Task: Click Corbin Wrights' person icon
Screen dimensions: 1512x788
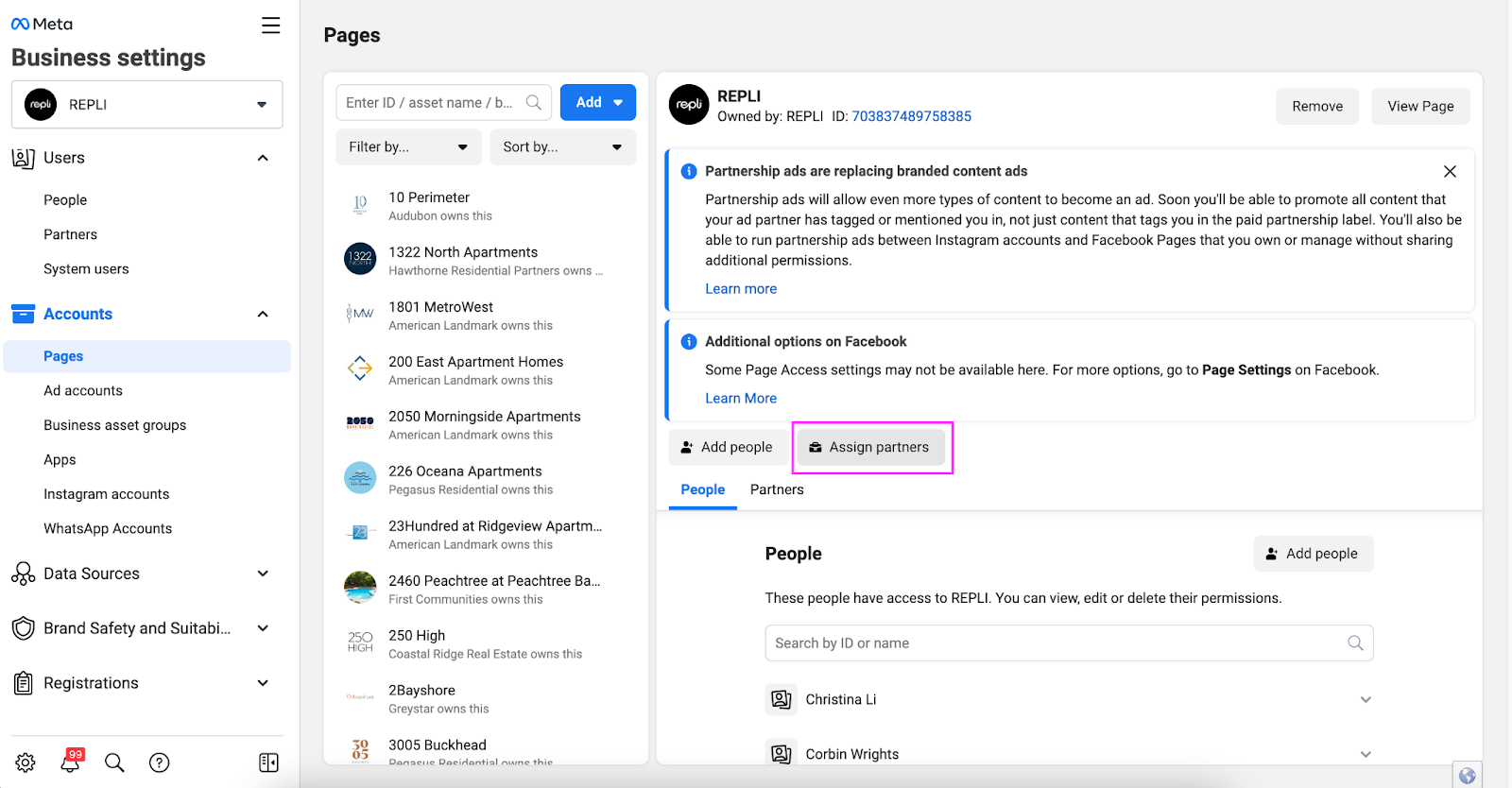Action: [781, 754]
